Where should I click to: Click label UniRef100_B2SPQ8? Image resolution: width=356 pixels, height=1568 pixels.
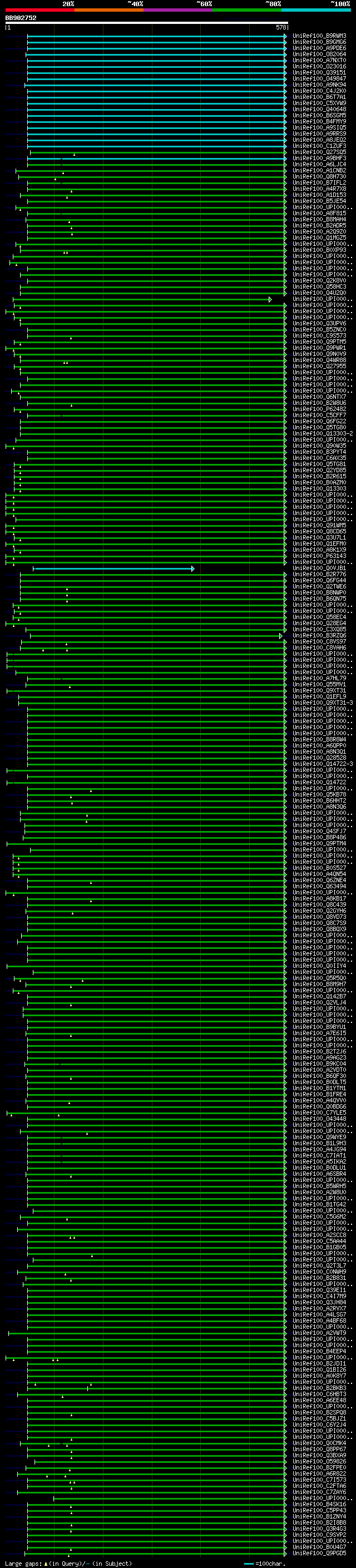[319, 1412]
